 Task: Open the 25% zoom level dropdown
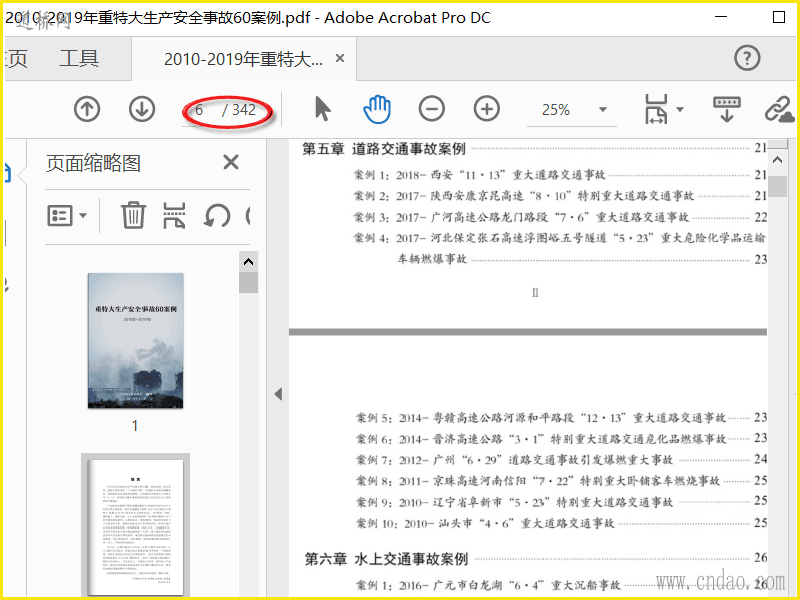pyautogui.click(x=603, y=110)
